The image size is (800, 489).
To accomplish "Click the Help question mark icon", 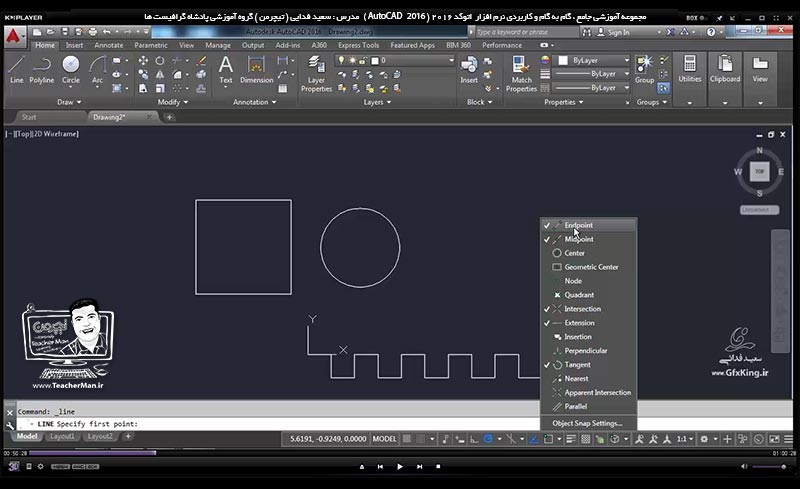I will (711, 32).
